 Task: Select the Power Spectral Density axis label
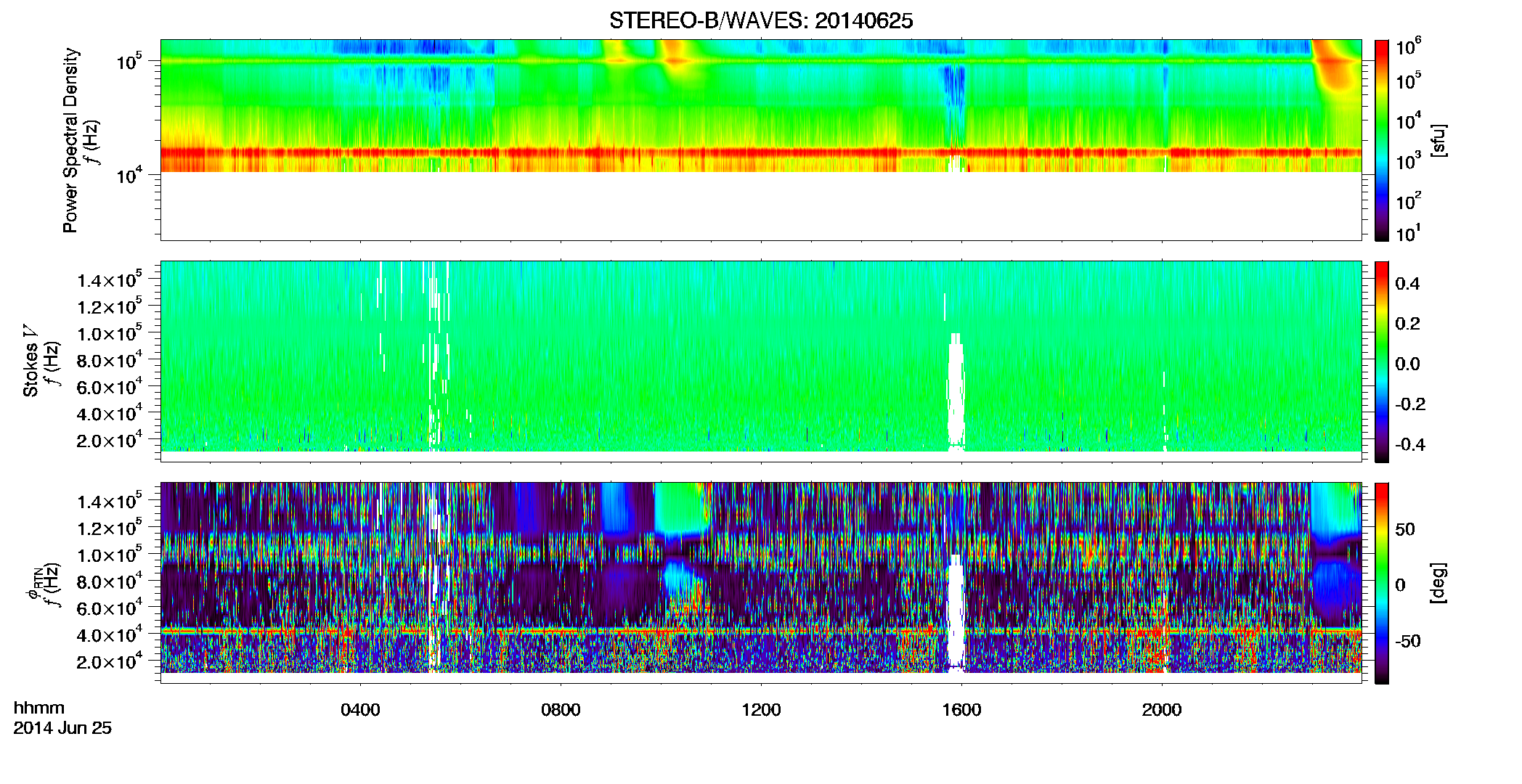70,140
